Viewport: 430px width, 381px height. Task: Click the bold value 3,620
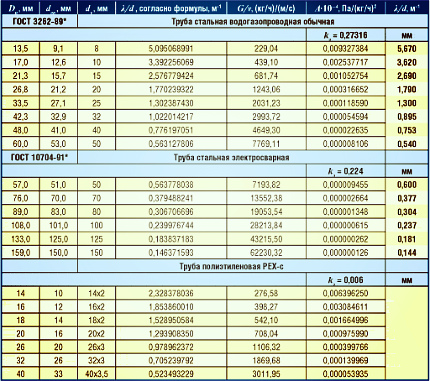click(407, 62)
